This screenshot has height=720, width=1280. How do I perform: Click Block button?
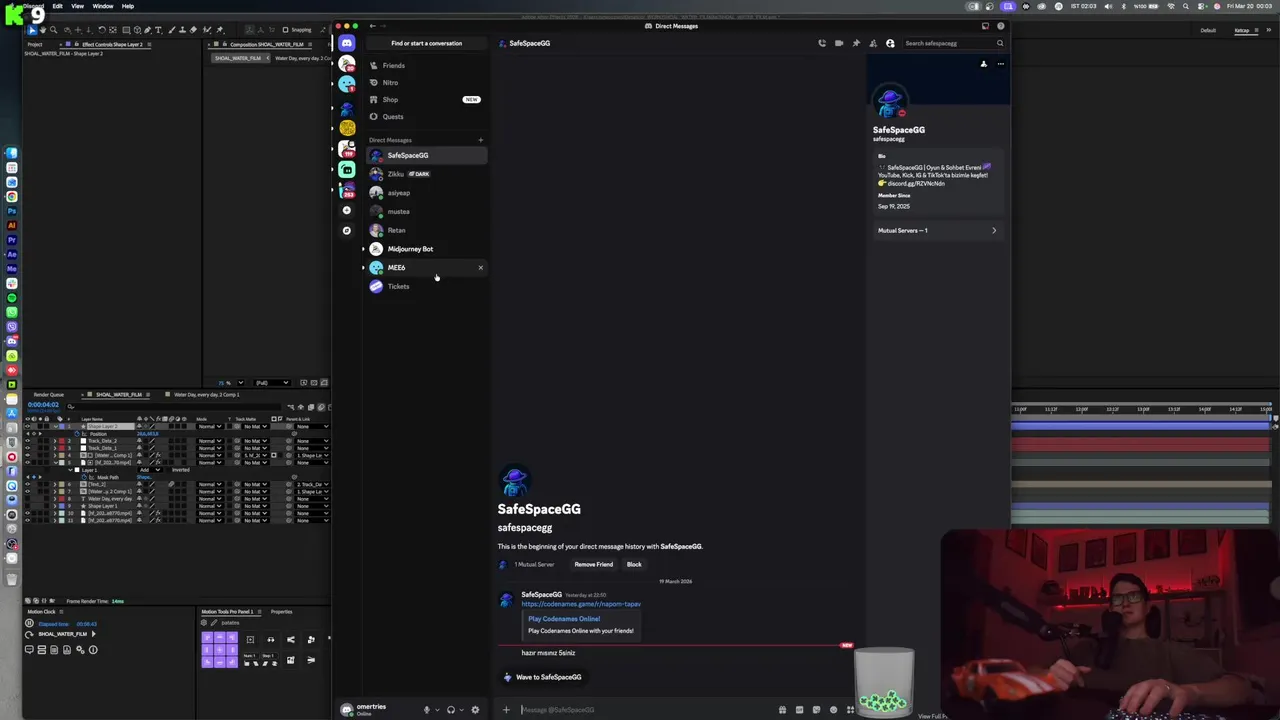point(634,564)
